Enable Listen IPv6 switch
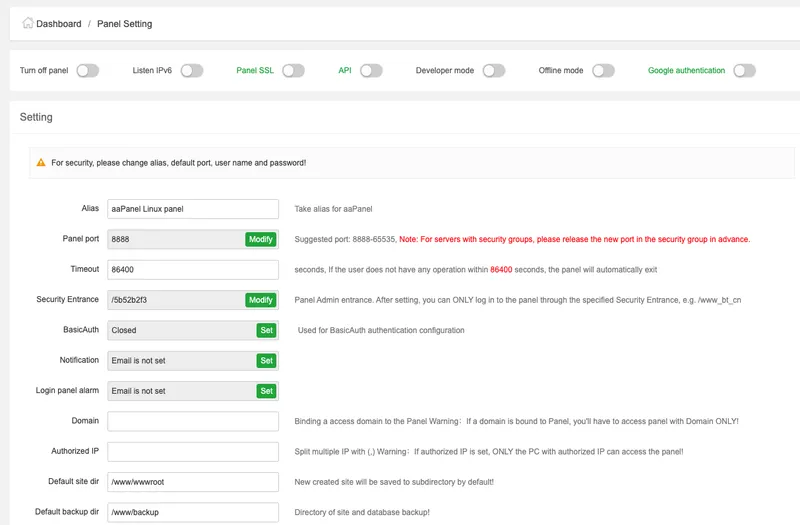Image resolution: width=800 pixels, height=525 pixels. [x=192, y=71]
